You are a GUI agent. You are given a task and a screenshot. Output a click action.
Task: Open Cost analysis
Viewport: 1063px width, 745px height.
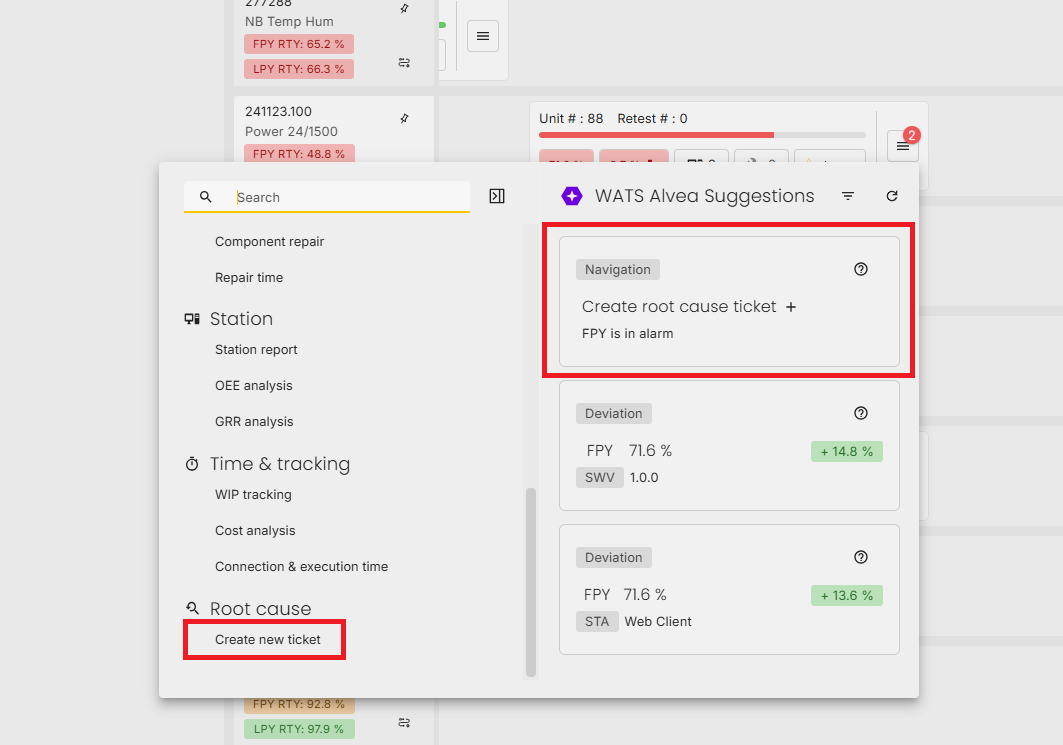255,530
